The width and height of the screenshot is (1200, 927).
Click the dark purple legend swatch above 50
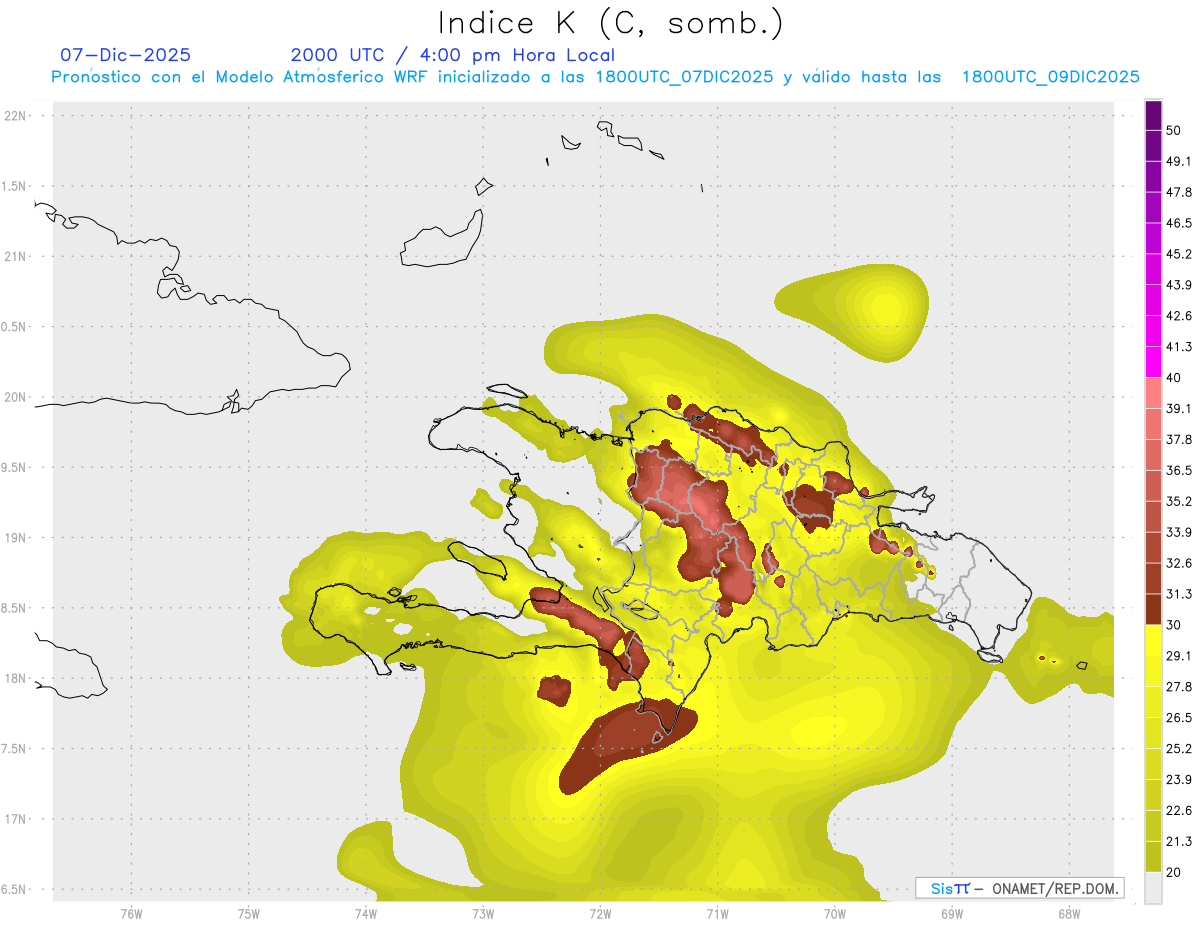click(x=1153, y=116)
